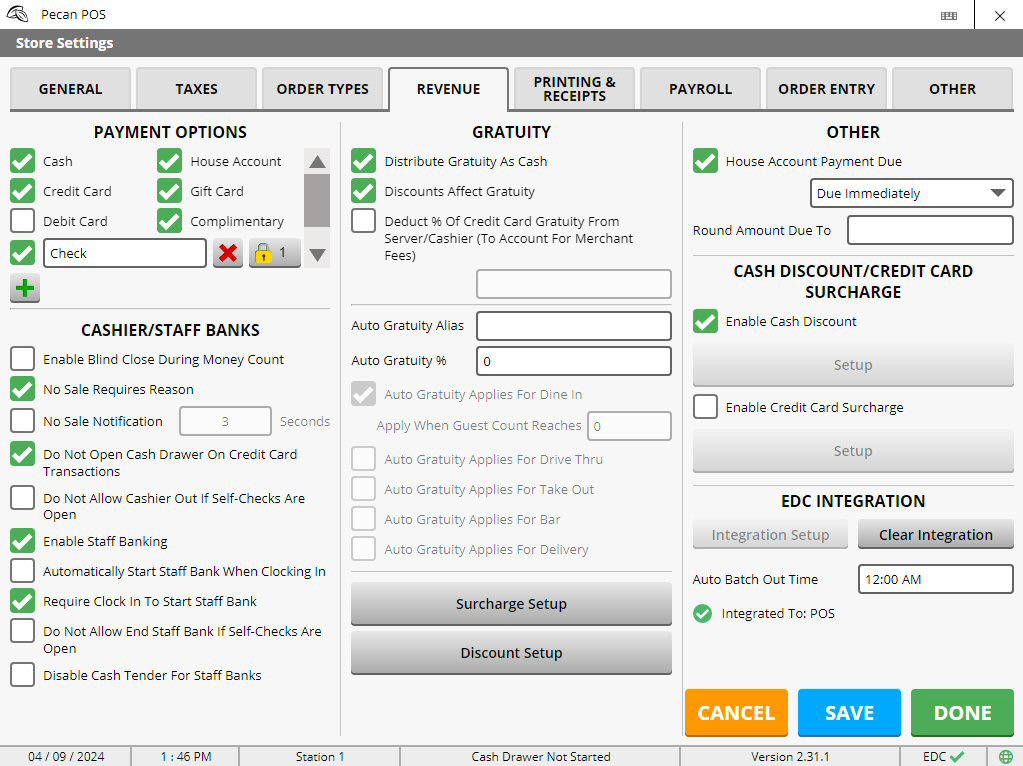Select the REVENUE tab
The image size is (1023, 766).
(x=448, y=89)
